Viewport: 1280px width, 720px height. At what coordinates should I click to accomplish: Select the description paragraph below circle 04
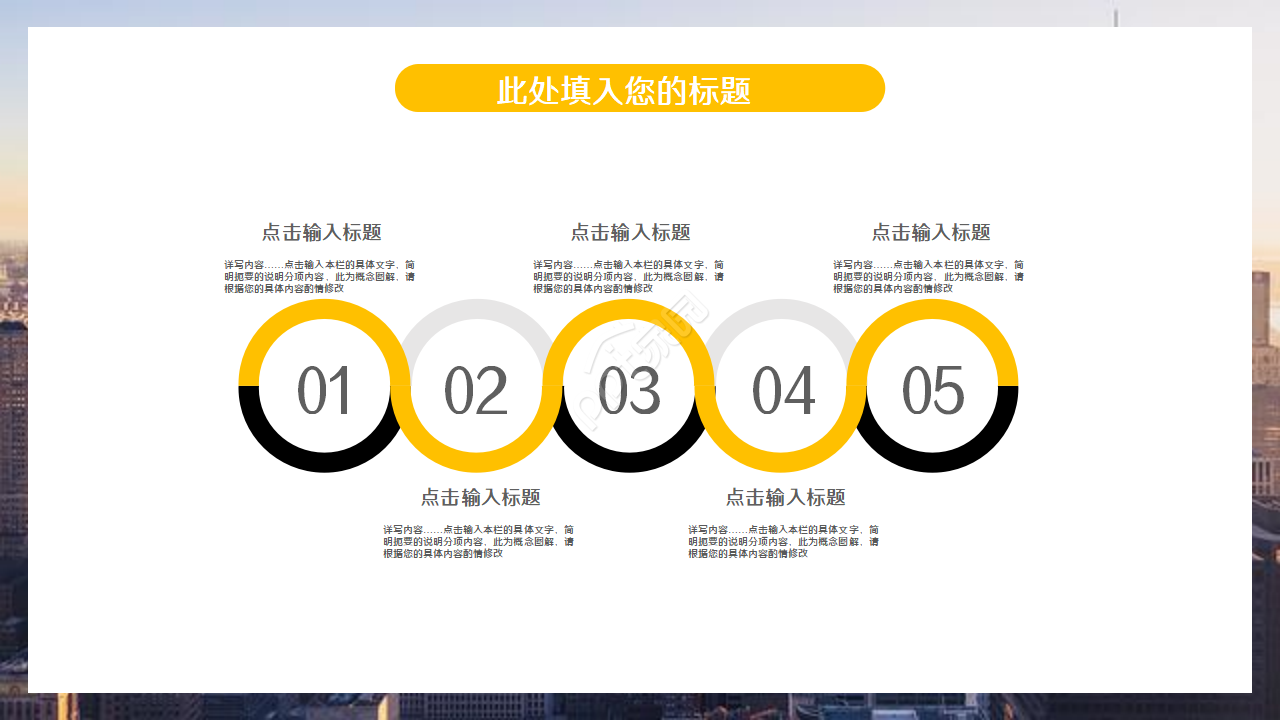pos(784,541)
